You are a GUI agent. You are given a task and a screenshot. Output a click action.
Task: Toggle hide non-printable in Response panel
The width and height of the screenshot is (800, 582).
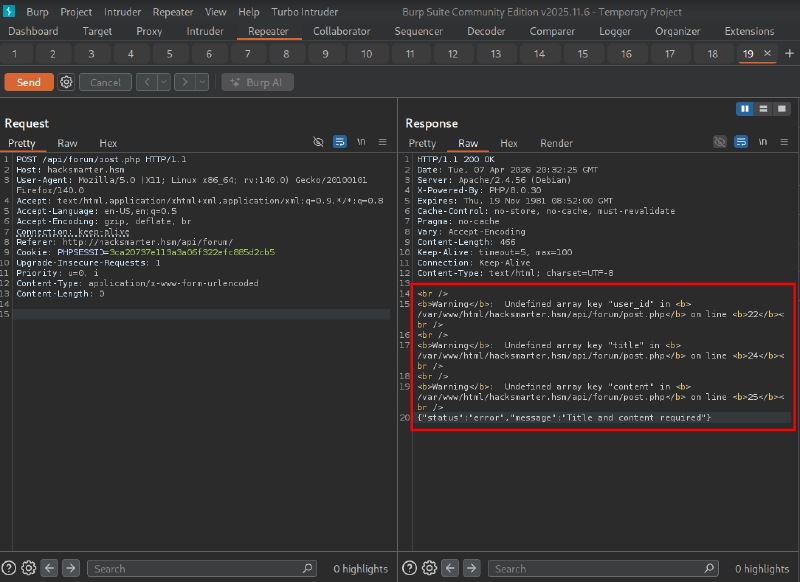pos(720,142)
